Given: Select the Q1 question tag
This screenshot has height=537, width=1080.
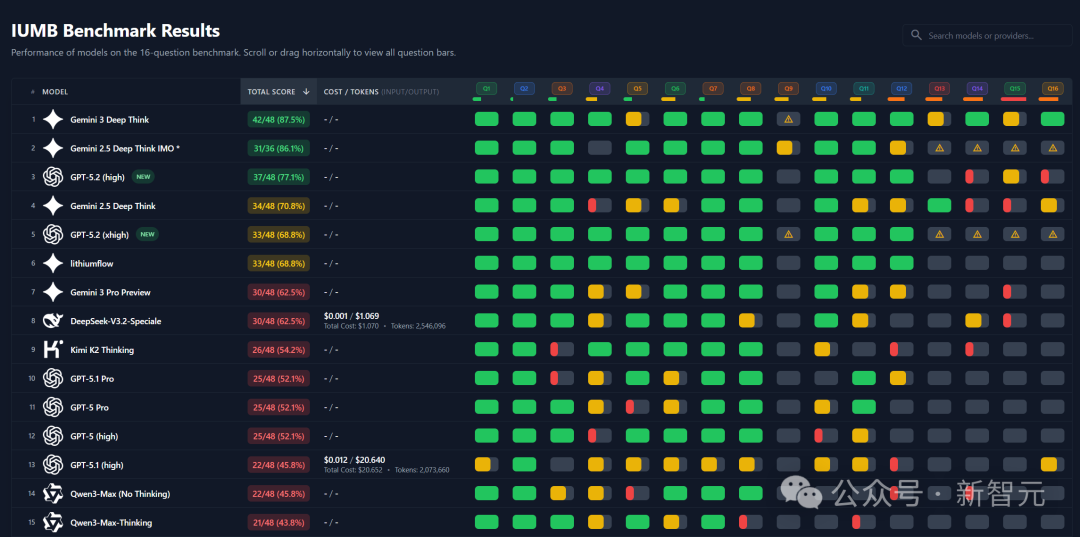Looking at the screenshot, I should coord(486,89).
